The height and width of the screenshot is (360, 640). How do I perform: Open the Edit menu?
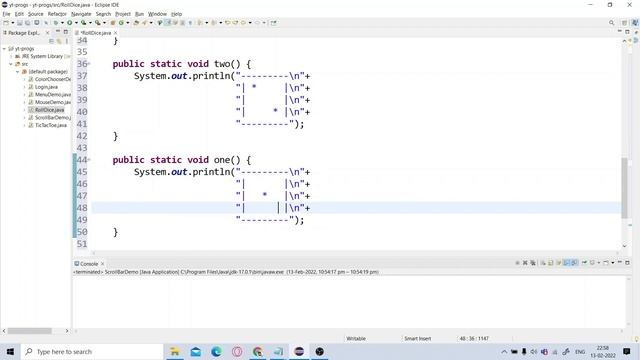(x=19, y=14)
